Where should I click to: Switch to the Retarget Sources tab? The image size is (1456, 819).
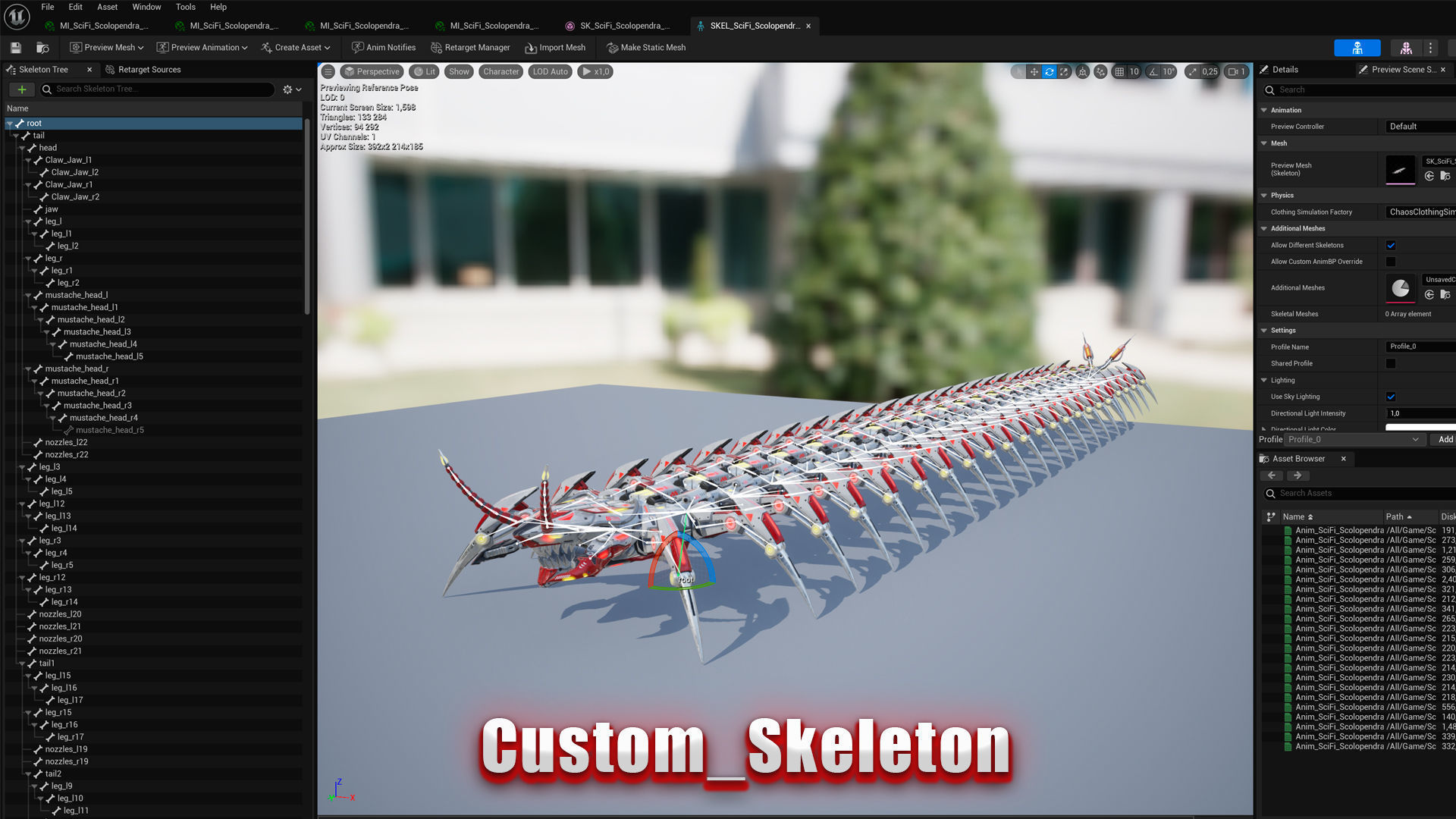pyautogui.click(x=149, y=69)
